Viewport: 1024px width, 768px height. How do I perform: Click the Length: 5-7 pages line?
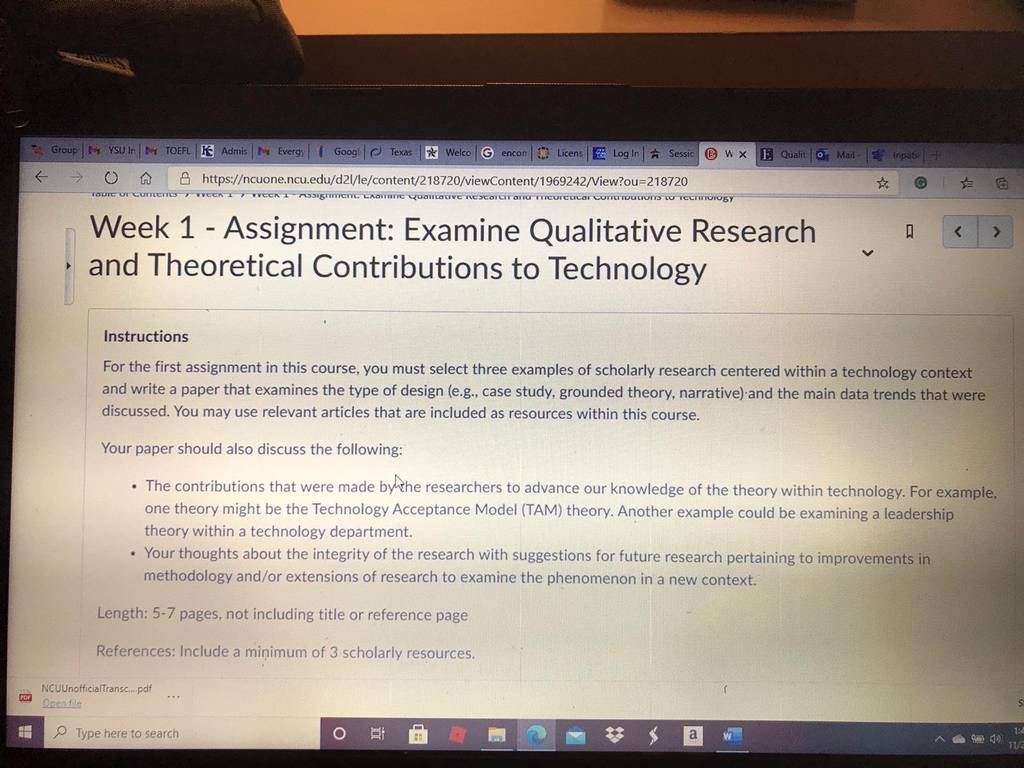coord(282,615)
